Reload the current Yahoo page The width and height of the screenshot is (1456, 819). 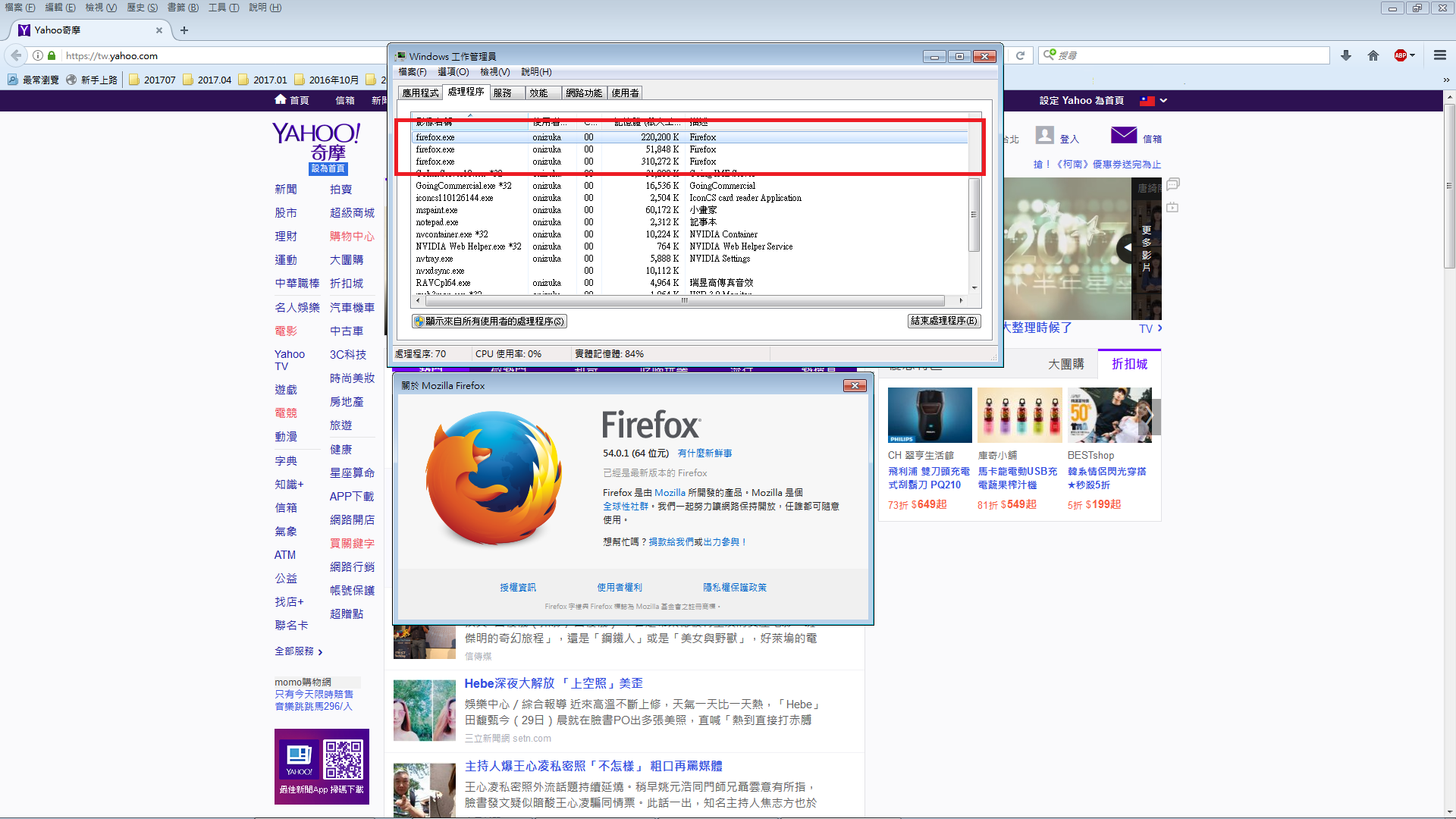[1020, 55]
